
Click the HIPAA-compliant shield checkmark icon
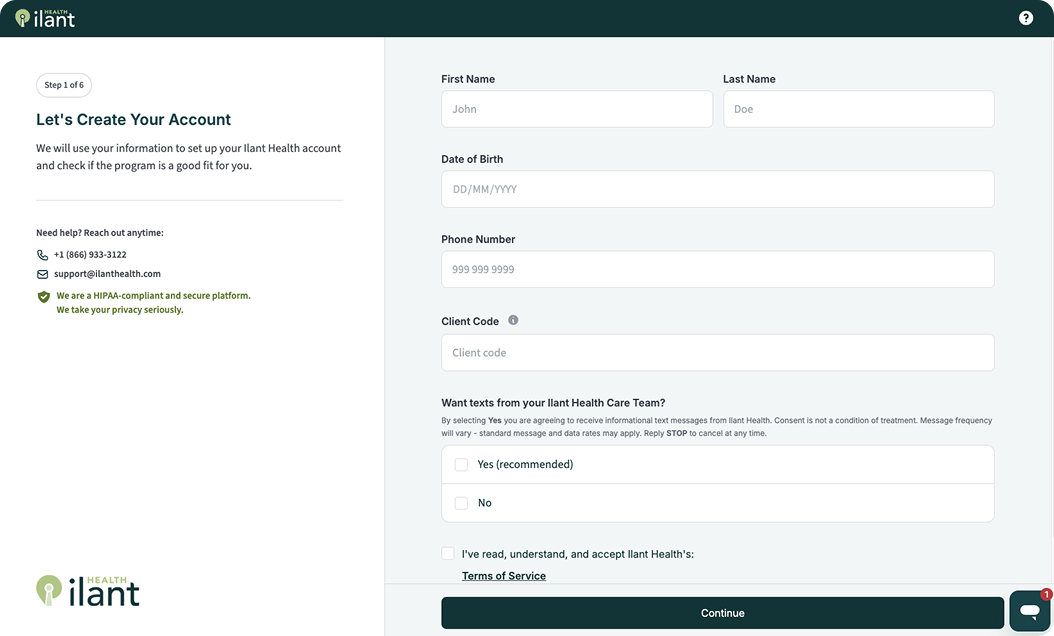[x=42, y=297]
